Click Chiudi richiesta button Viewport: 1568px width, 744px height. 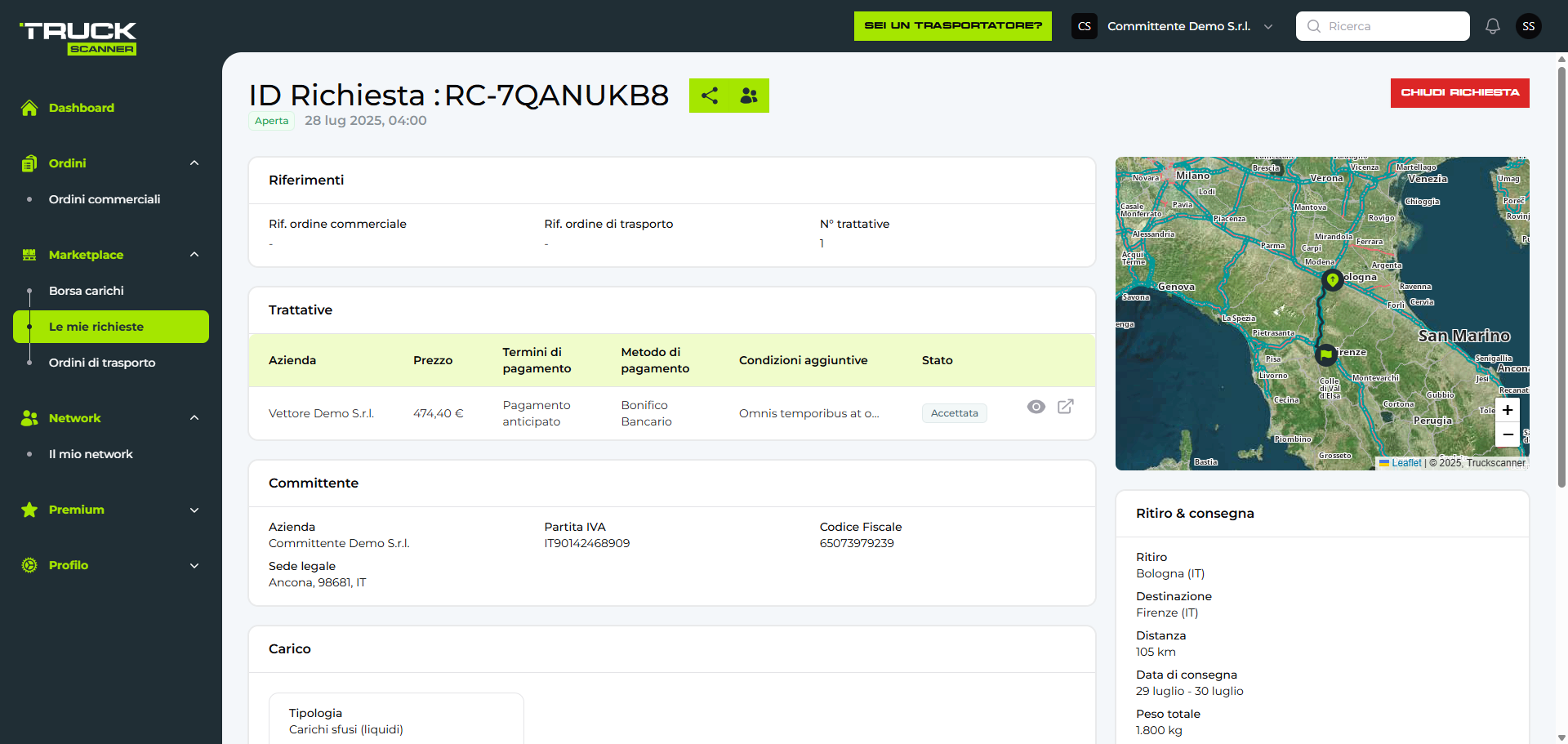pos(1460,93)
